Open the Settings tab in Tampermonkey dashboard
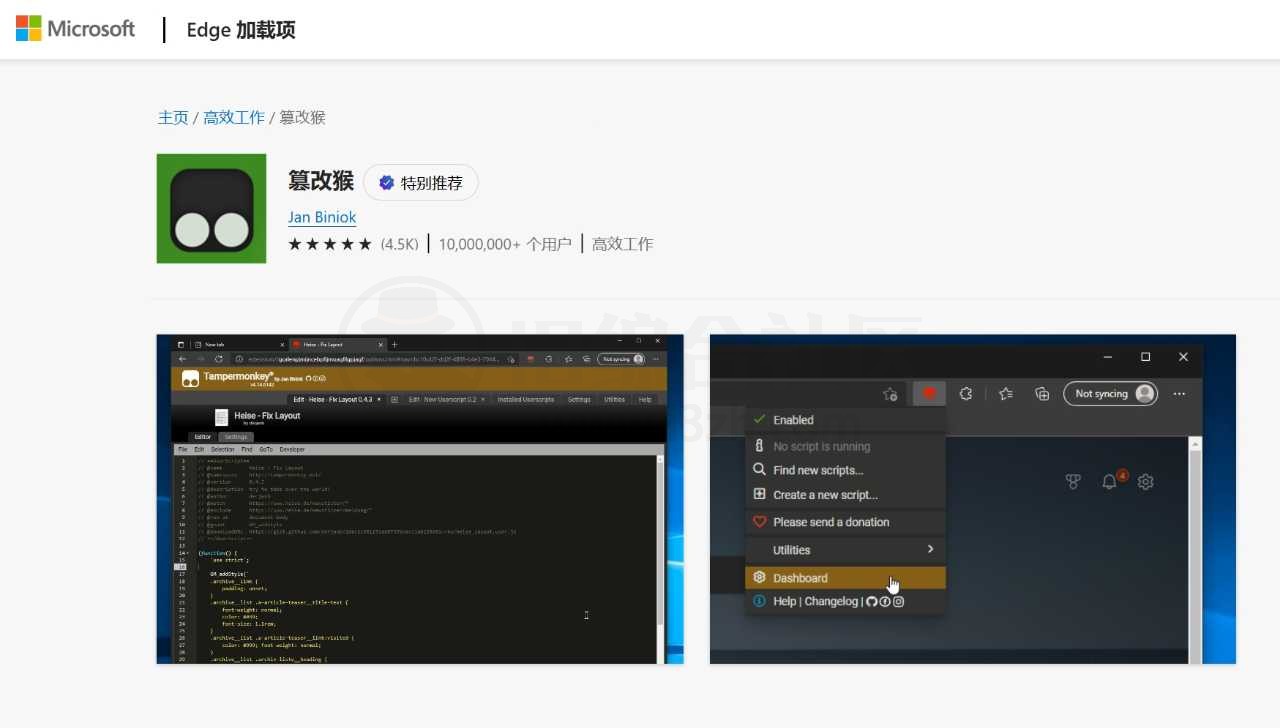 coord(579,399)
